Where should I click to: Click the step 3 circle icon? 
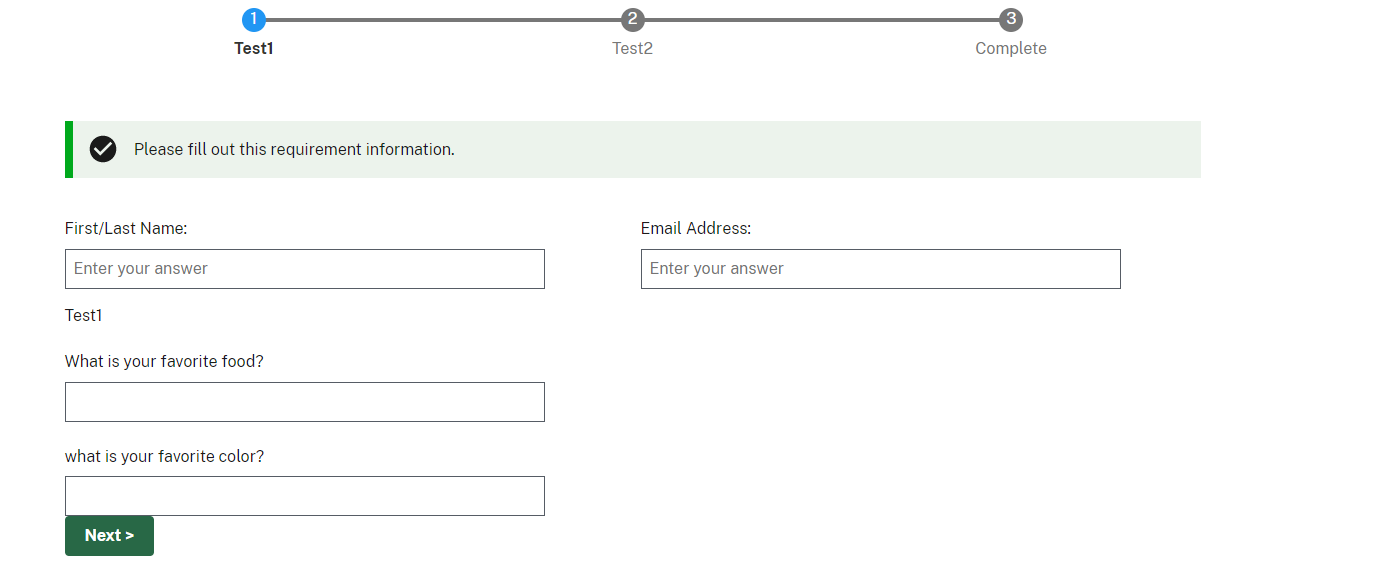[1011, 19]
